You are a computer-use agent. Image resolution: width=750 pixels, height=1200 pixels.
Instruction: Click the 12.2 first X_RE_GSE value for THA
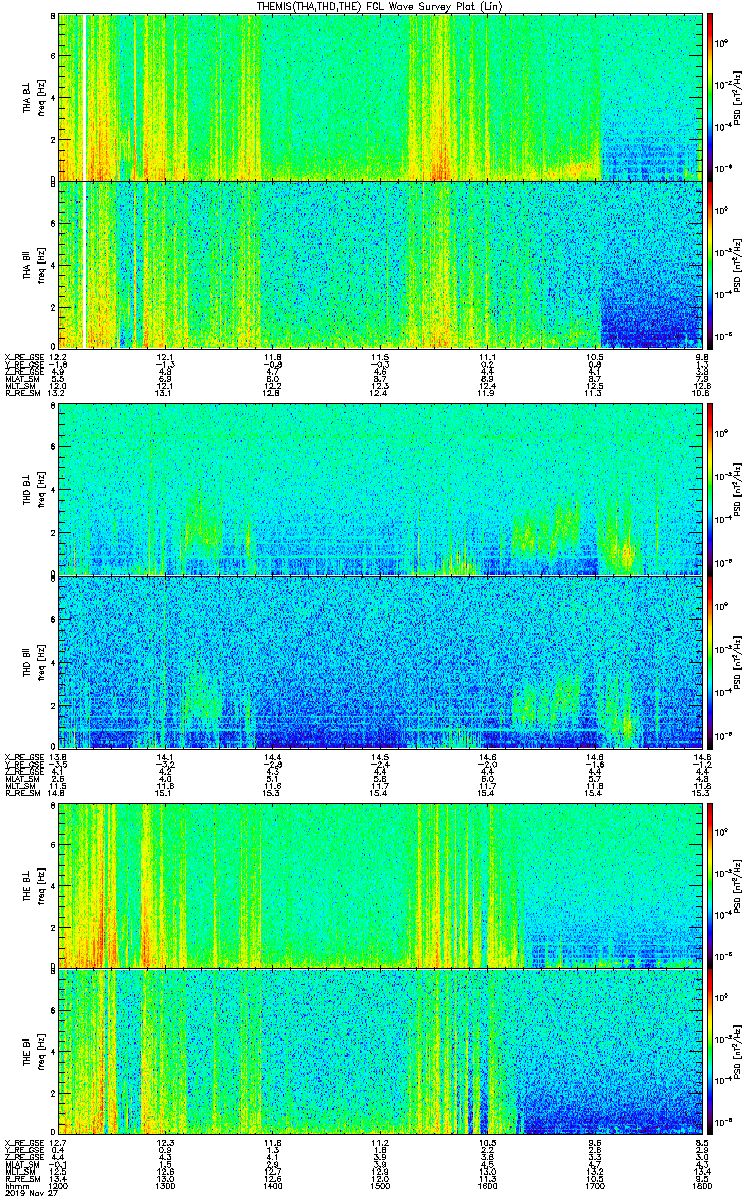(x=59, y=357)
